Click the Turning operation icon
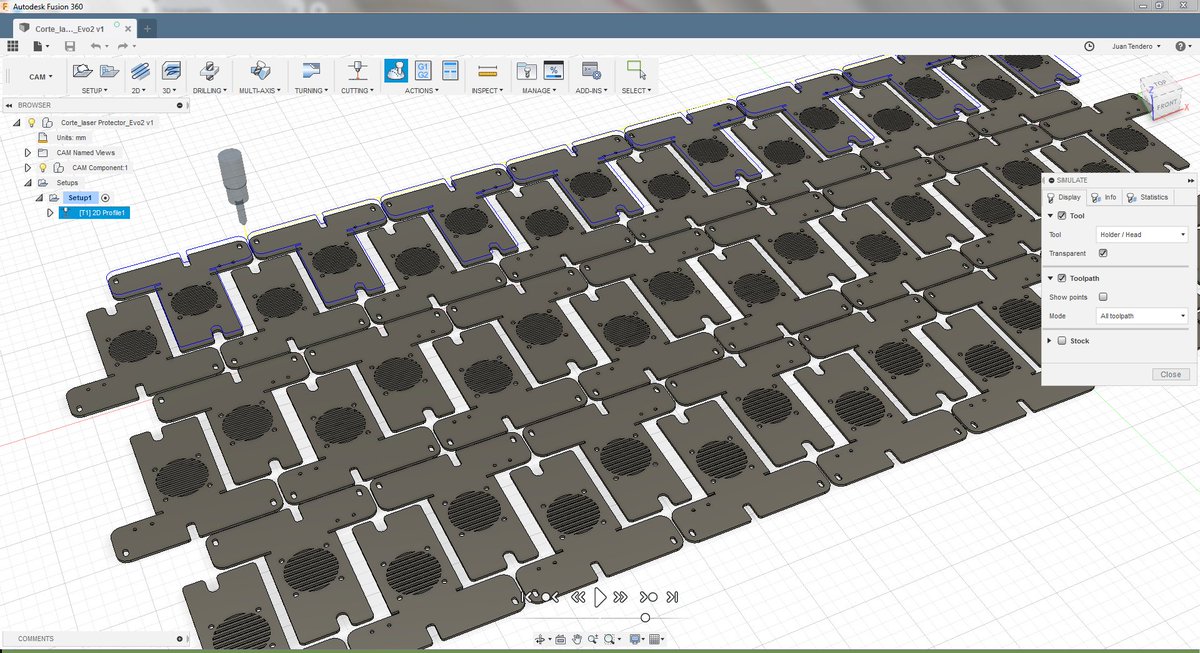 point(310,71)
